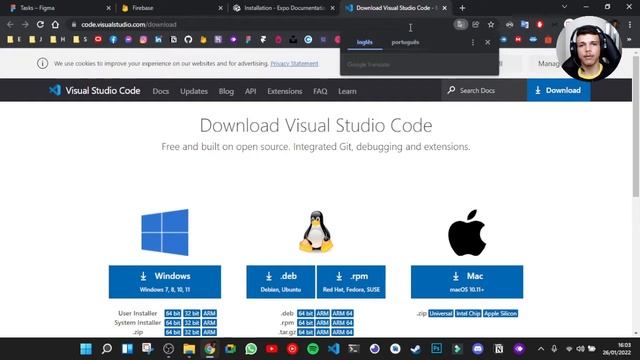Show hidden system tray icons chevron
640x360 pixels.
click(x=541, y=349)
